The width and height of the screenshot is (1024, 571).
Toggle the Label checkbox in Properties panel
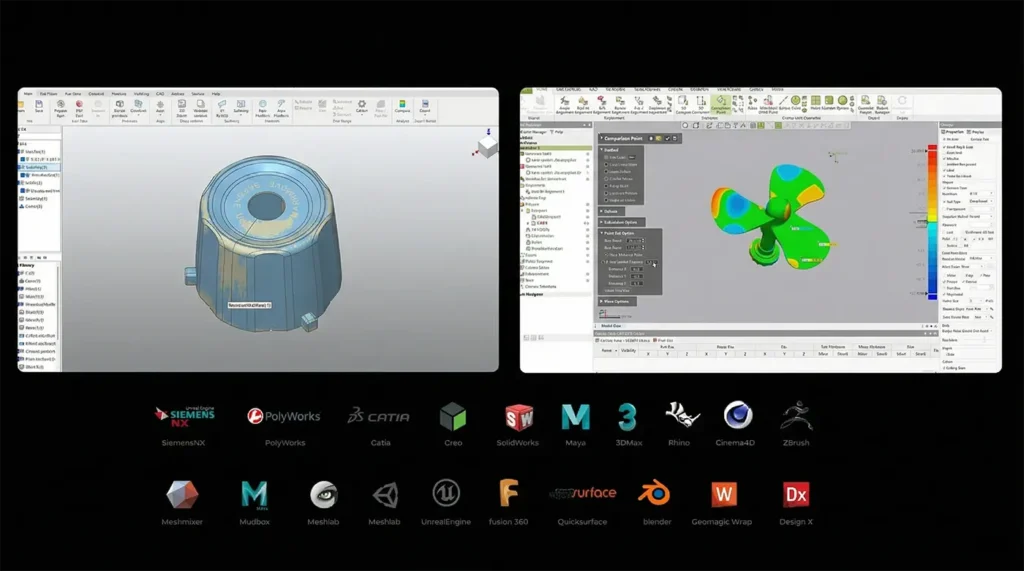[944, 168]
